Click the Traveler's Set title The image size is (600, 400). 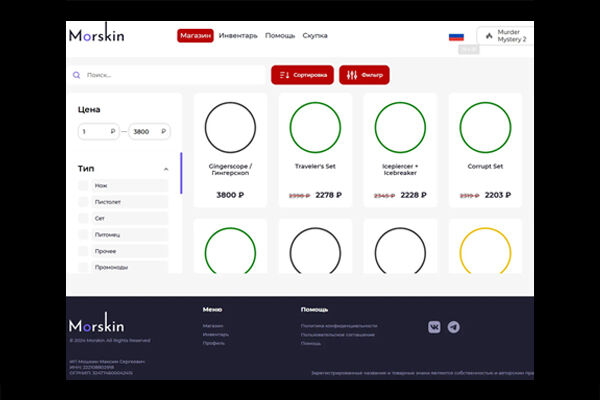pos(315,166)
